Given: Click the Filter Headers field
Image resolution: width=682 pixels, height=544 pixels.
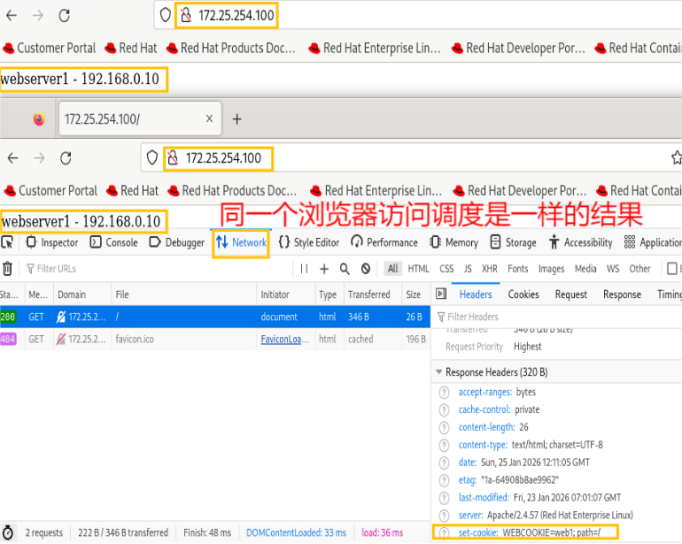Looking at the screenshot, I should coord(557,317).
